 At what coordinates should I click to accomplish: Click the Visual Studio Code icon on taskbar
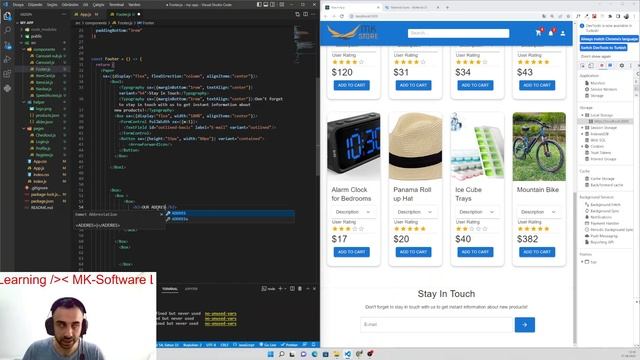[348, 354]
